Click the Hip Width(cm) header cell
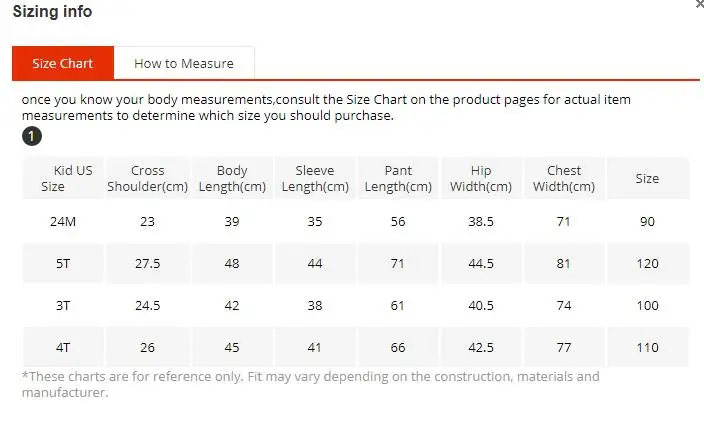Screen dimensions: 704x421 [x=481, y=178]
